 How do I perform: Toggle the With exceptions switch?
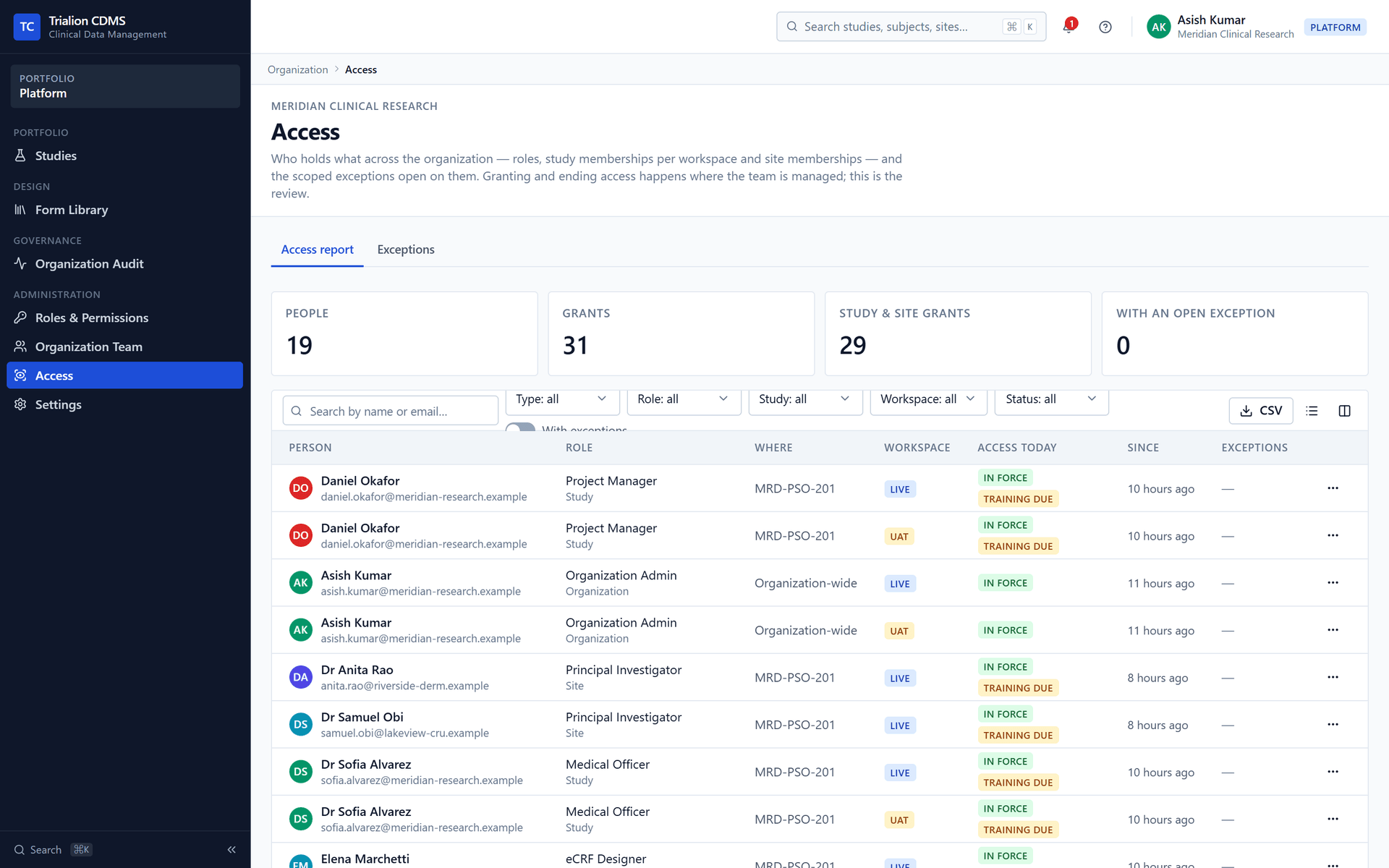(520, 427)
